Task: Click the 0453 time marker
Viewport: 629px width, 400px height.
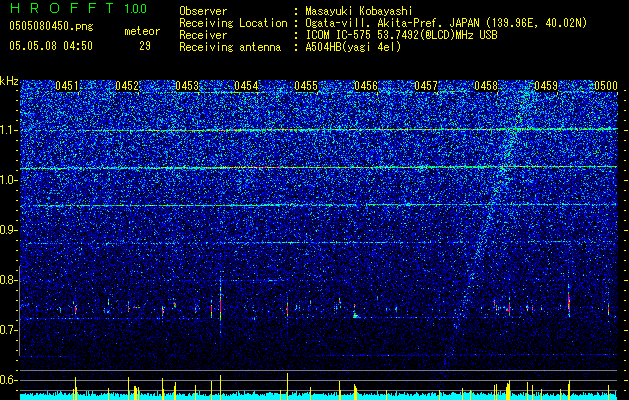Action: click(187, 86)
